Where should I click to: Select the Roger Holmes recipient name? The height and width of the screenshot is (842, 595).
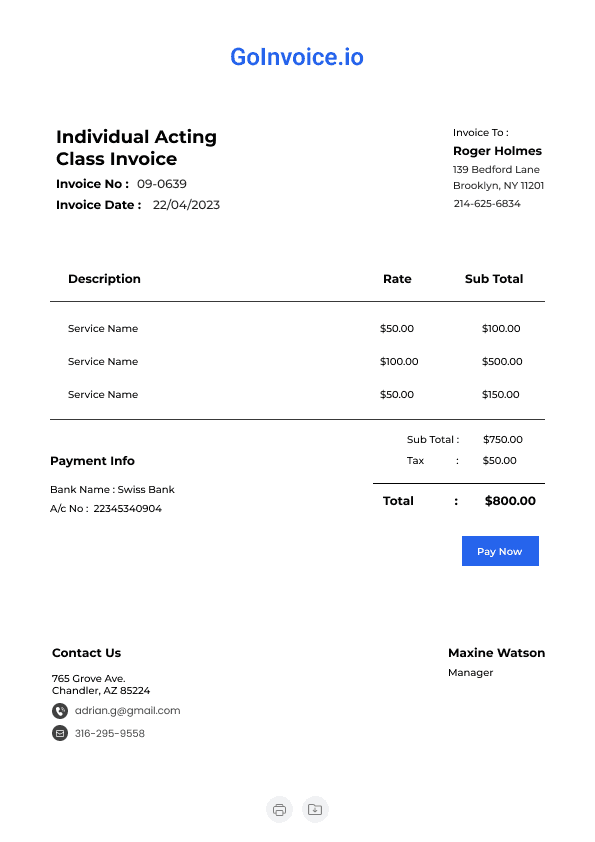coord(497,151)
